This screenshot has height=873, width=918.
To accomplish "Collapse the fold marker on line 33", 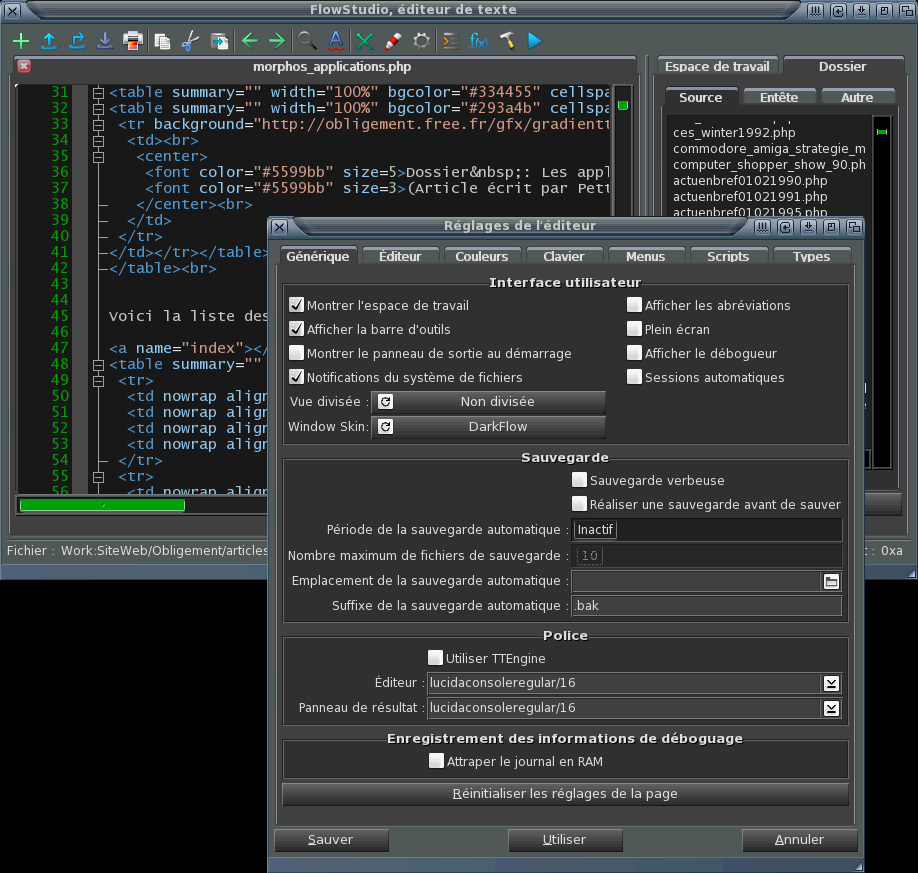I will (x=98, y=125).
